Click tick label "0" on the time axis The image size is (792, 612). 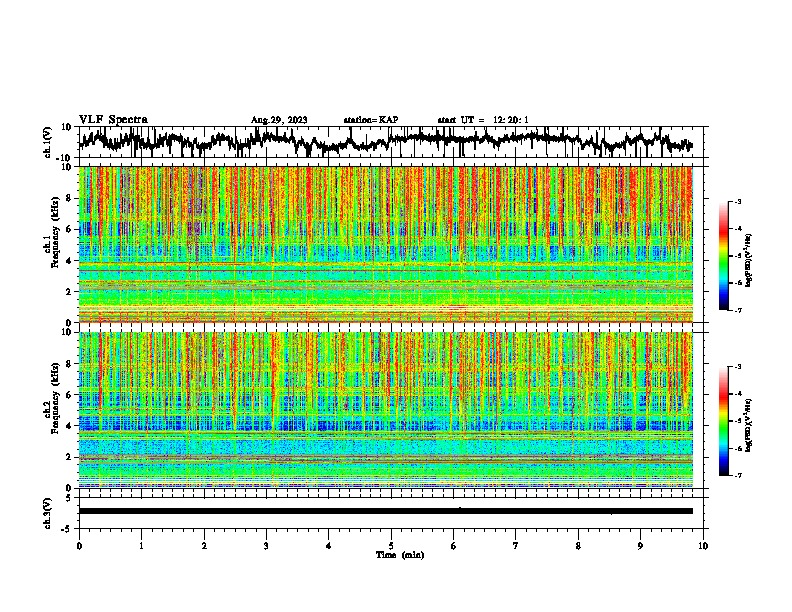tap(79, 546)
